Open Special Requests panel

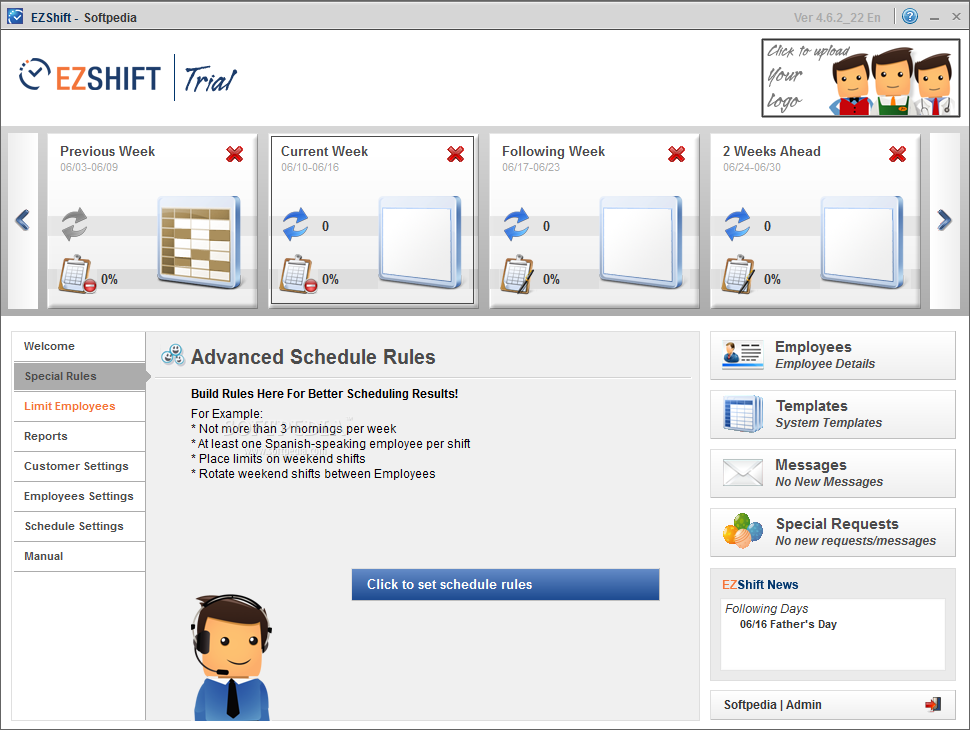coord(833,533)
